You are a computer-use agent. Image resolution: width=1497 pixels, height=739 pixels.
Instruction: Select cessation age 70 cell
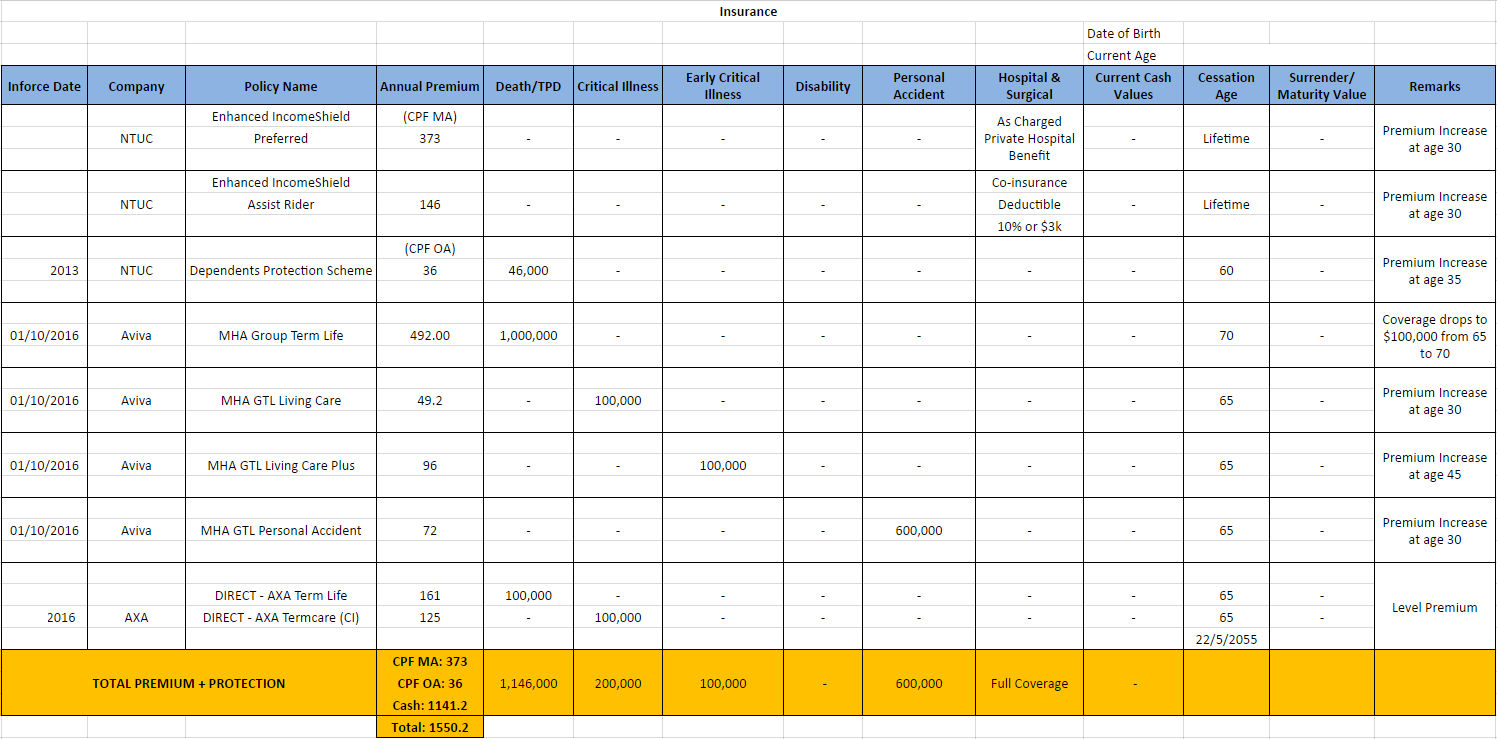click(1226, 335)
